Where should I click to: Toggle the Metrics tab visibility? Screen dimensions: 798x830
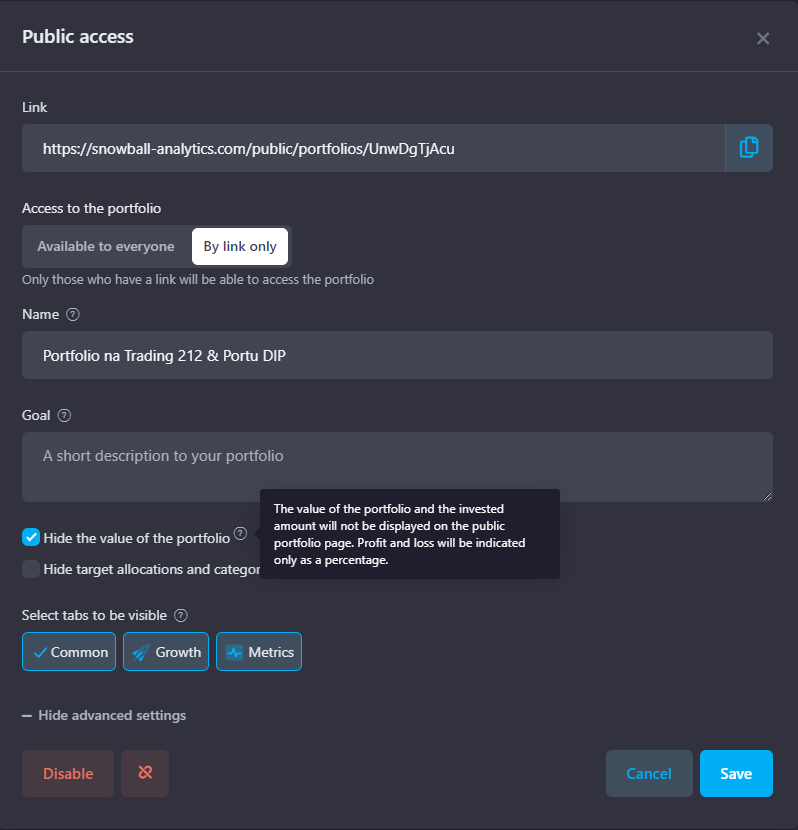259,652
